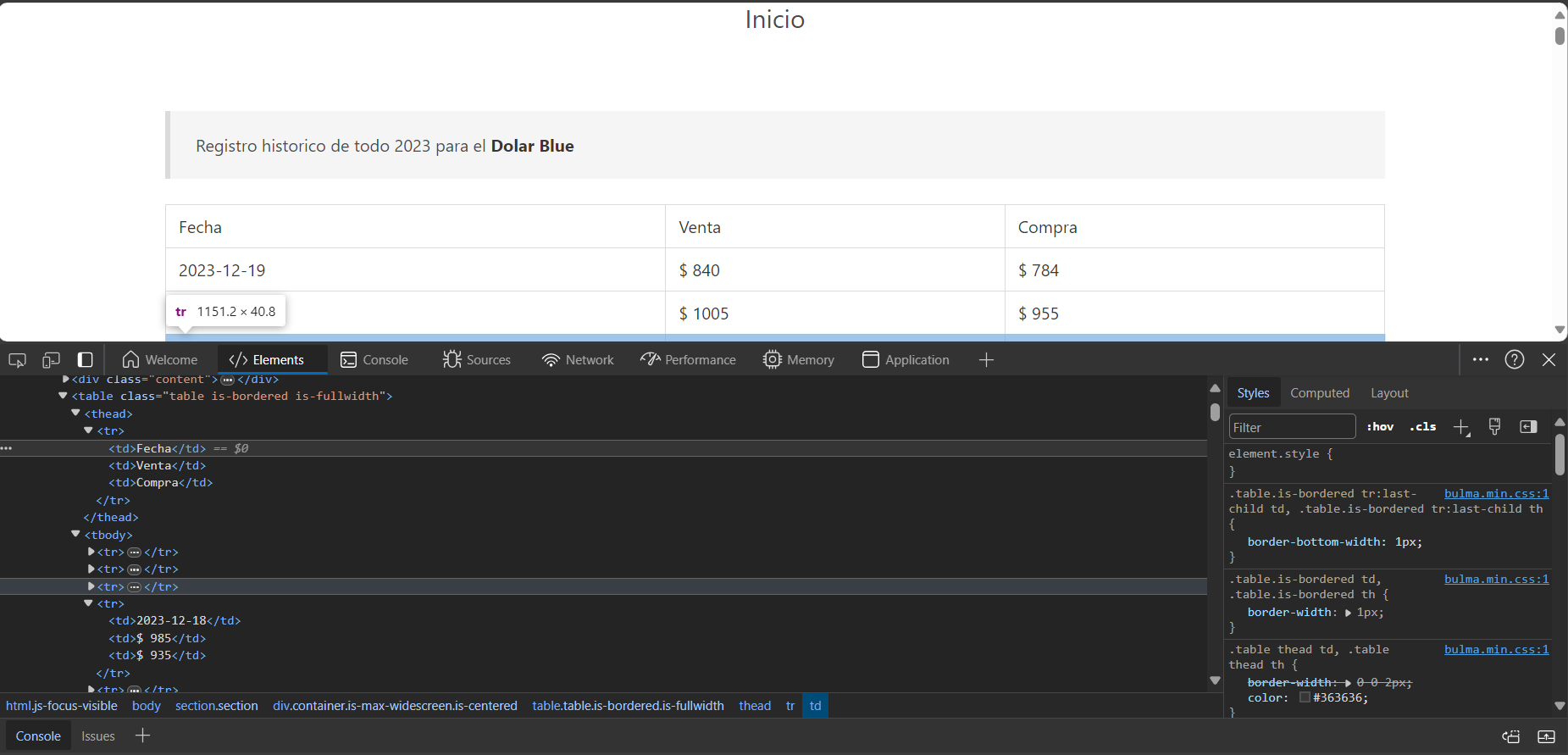1568x755 pixels.
Task: Open bulma.min.css:1 link for last-child rule
Action: 1496,494
